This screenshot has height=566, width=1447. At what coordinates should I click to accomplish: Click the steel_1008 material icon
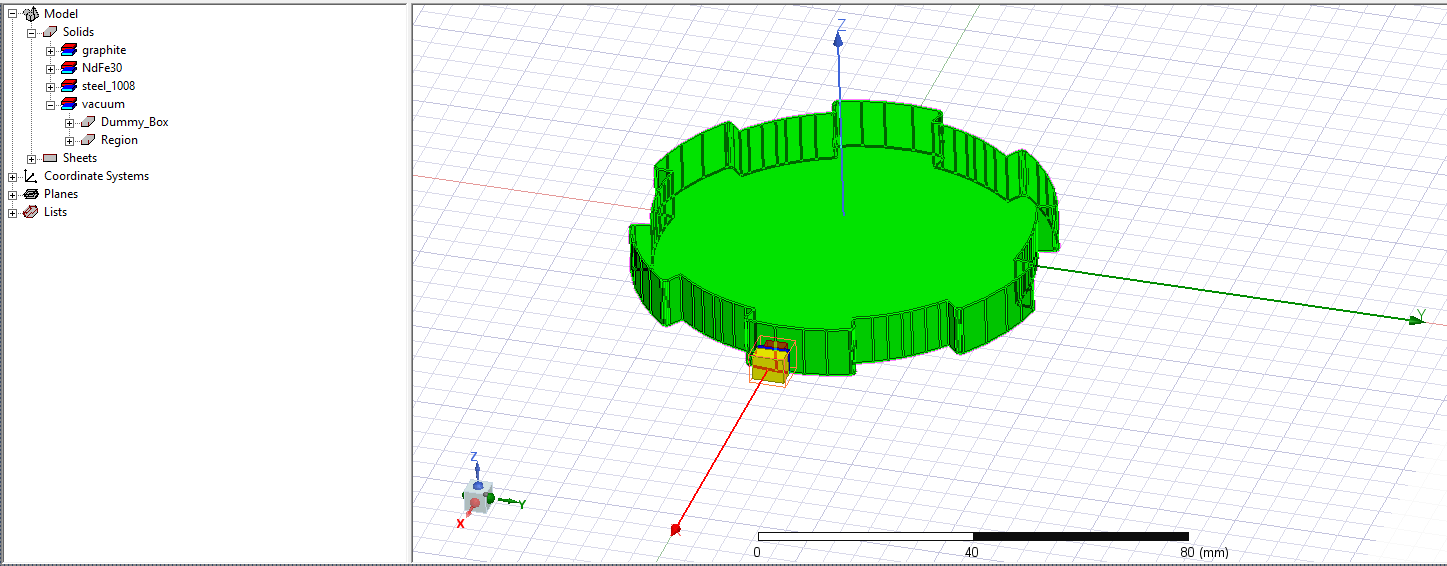tap(69, 86)
